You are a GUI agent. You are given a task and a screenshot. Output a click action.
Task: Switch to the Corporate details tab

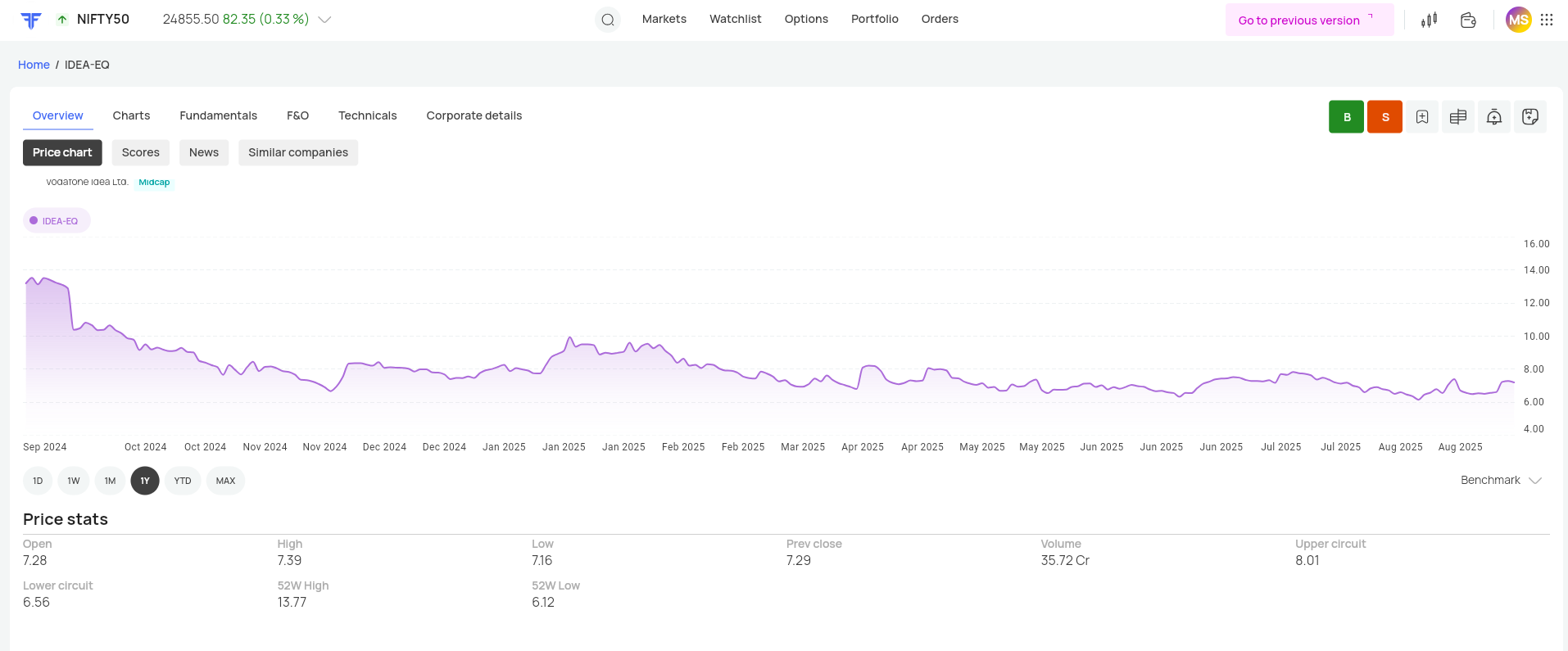tap(474, 115)
